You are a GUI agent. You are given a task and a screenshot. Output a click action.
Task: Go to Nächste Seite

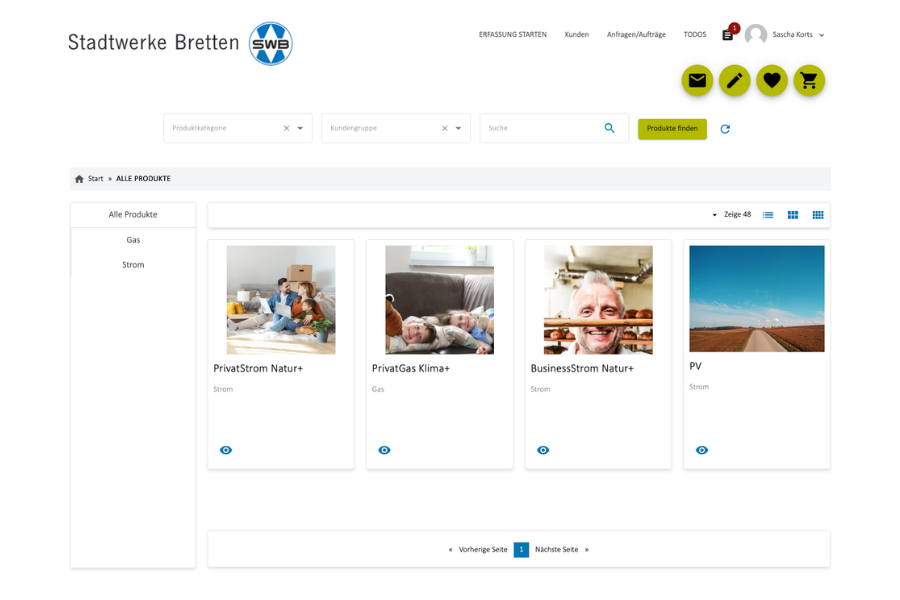click(556, 549)
